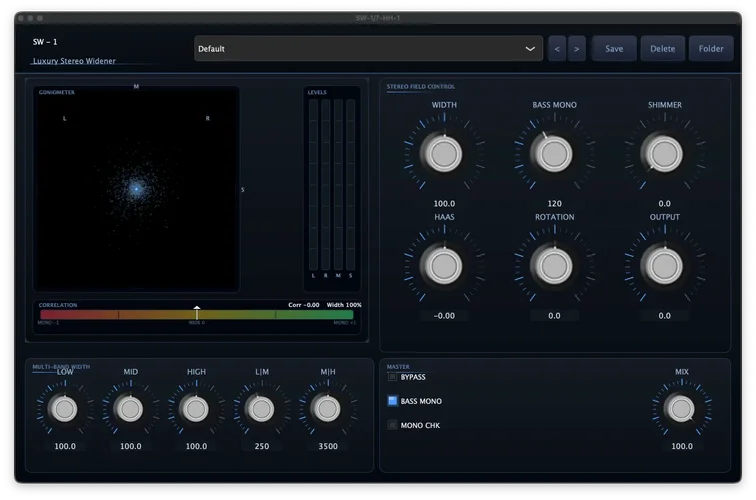Click the STEREO FIELD CONTROL heading
756x500 pixels.
(x=420, y=87)
